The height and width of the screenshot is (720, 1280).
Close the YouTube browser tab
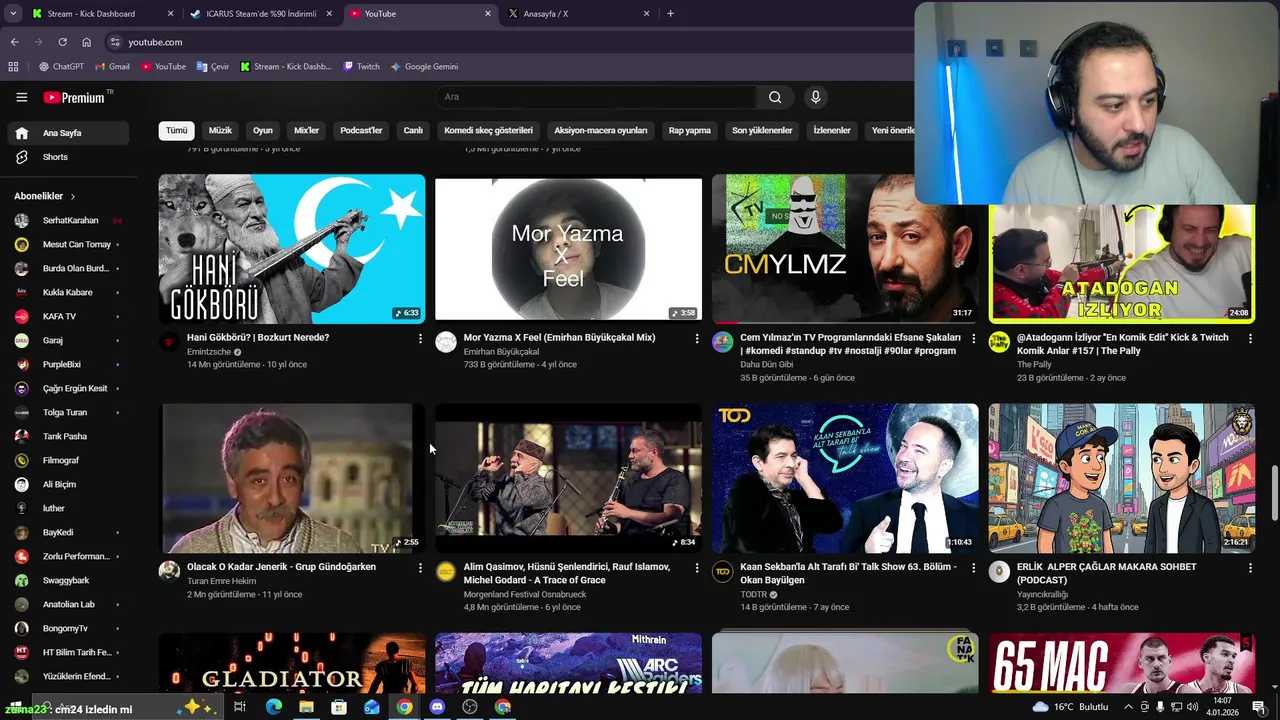488,14
